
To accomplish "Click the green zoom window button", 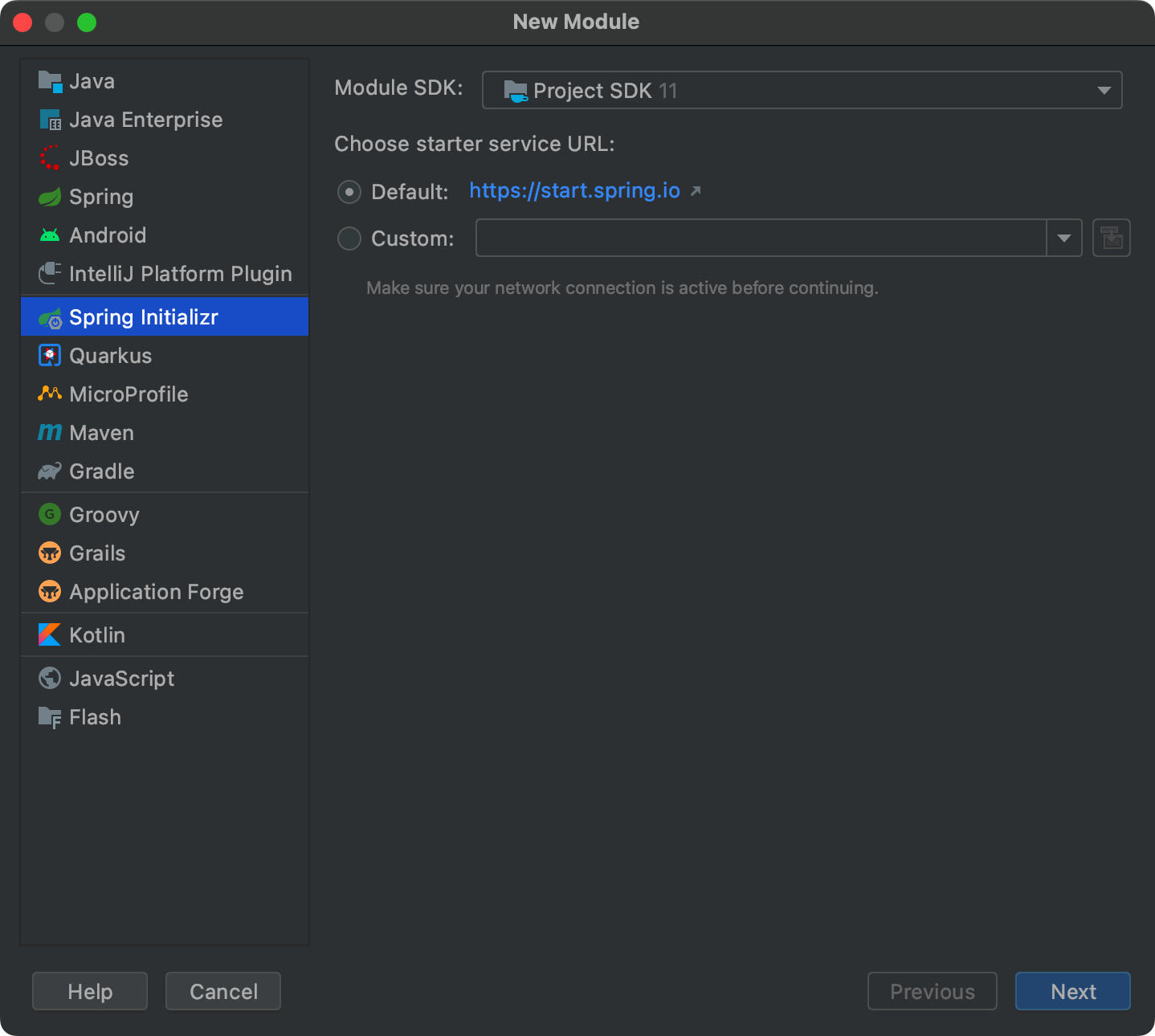I will [87, 22].
